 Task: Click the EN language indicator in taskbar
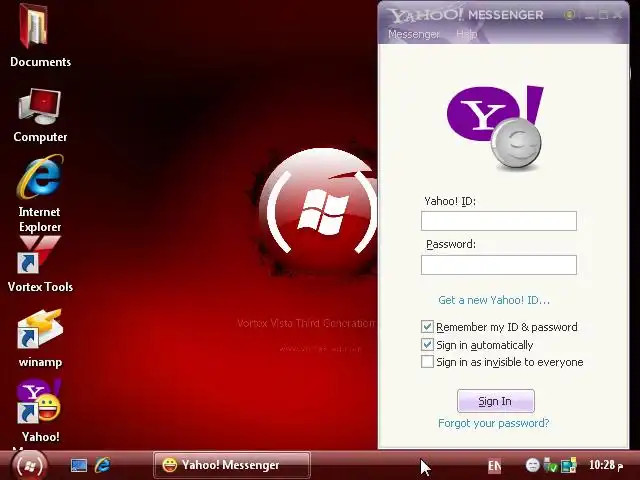pos(494,466)
